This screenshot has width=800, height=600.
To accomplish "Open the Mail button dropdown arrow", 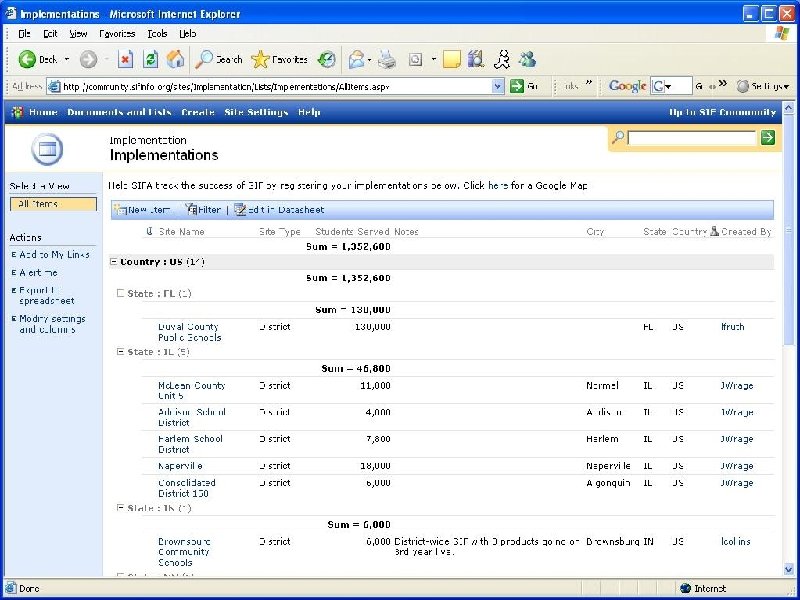I will [369, 60].
